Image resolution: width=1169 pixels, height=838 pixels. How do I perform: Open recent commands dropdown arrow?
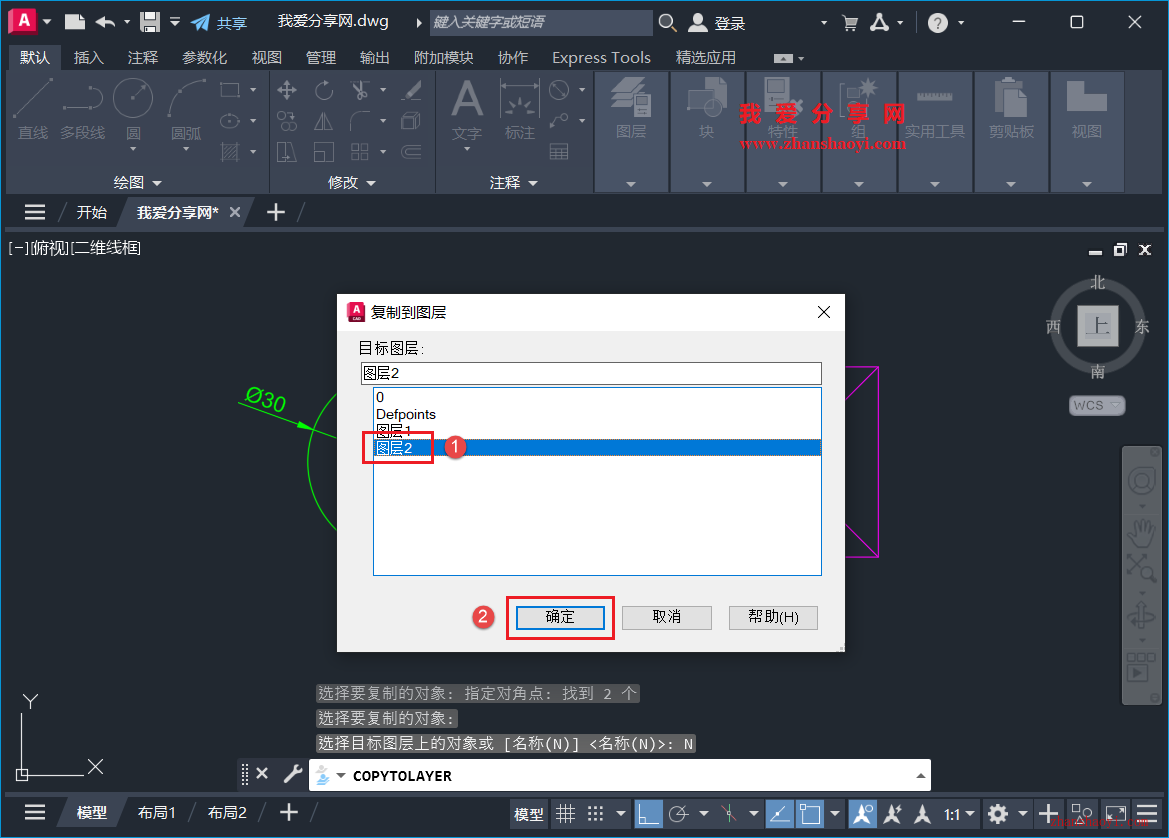click(341, 775)
